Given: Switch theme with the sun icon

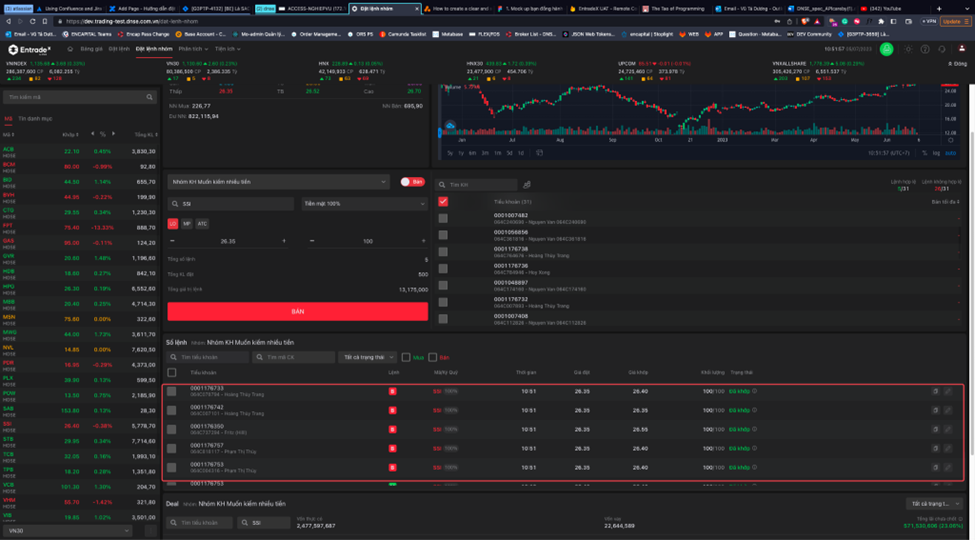Looking at the screenshot, I should tap(907, 49).
